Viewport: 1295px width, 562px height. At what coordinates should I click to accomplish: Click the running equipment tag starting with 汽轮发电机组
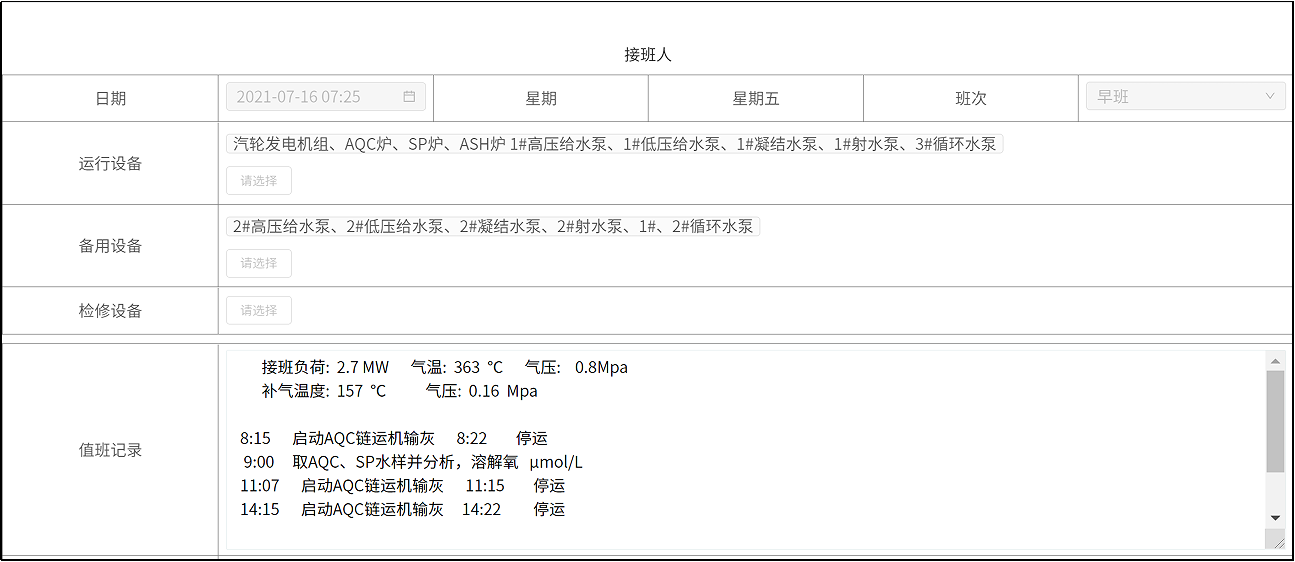[x=614, y=144]
